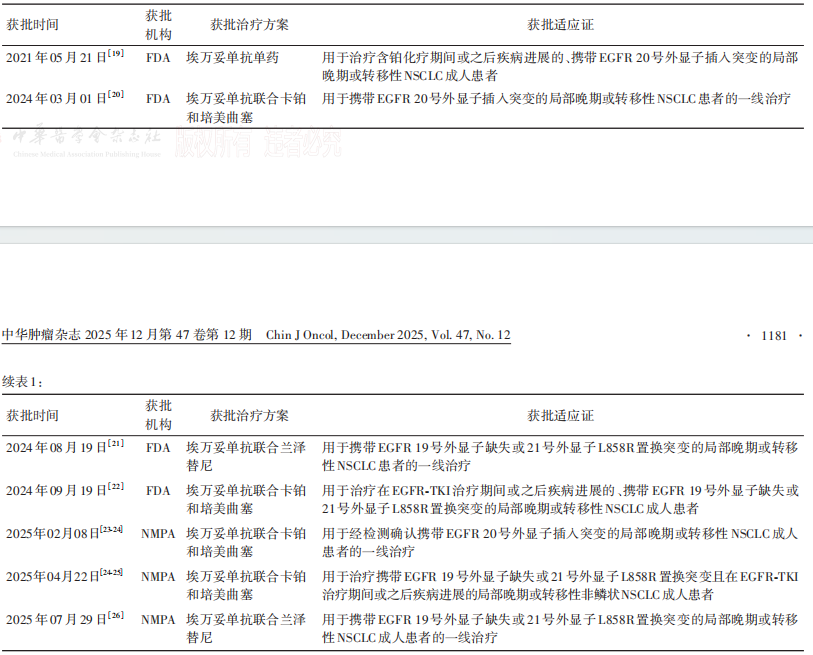Click citation [24-25] superscript

click(111, 573)
